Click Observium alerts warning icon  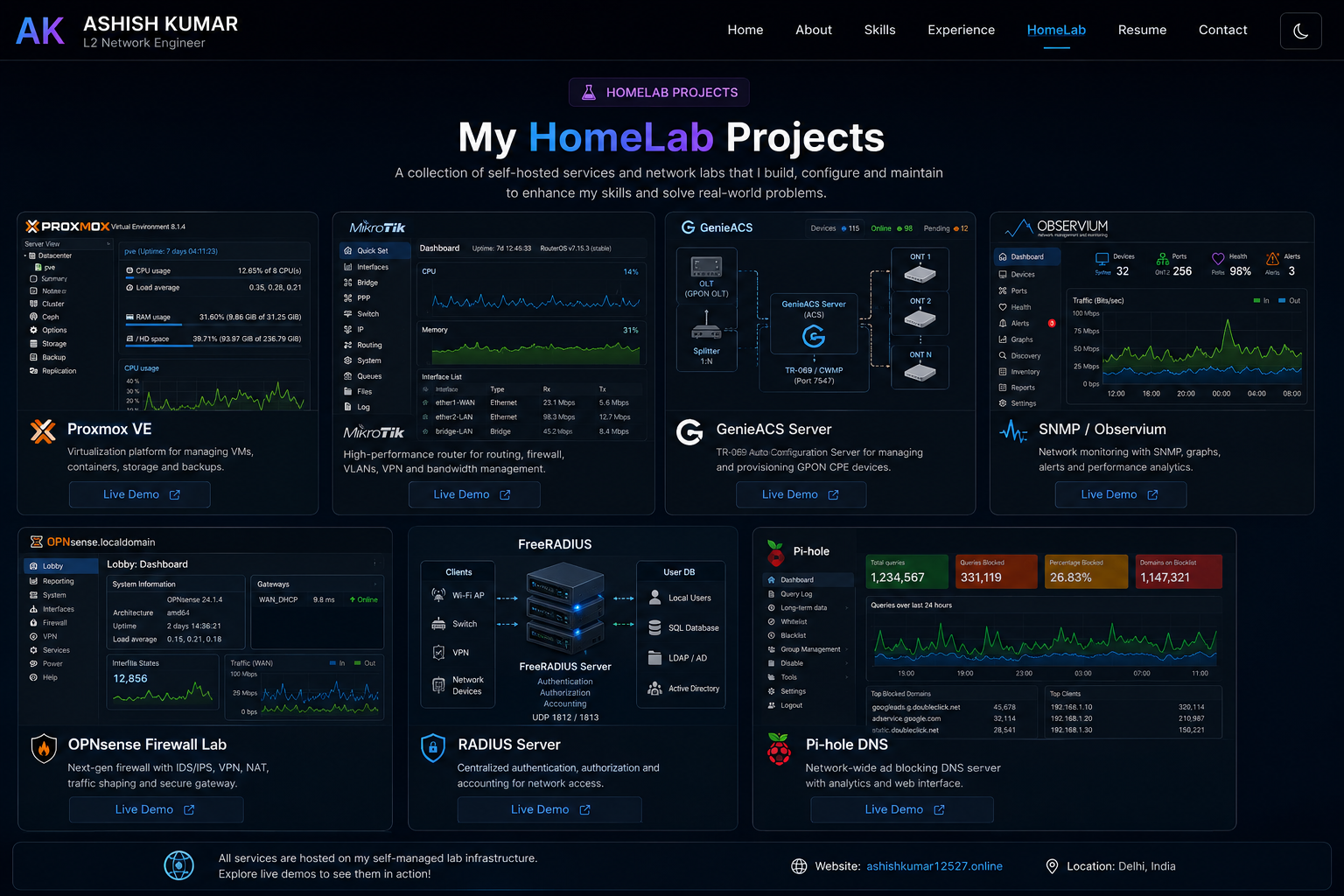click(1272, 258)
